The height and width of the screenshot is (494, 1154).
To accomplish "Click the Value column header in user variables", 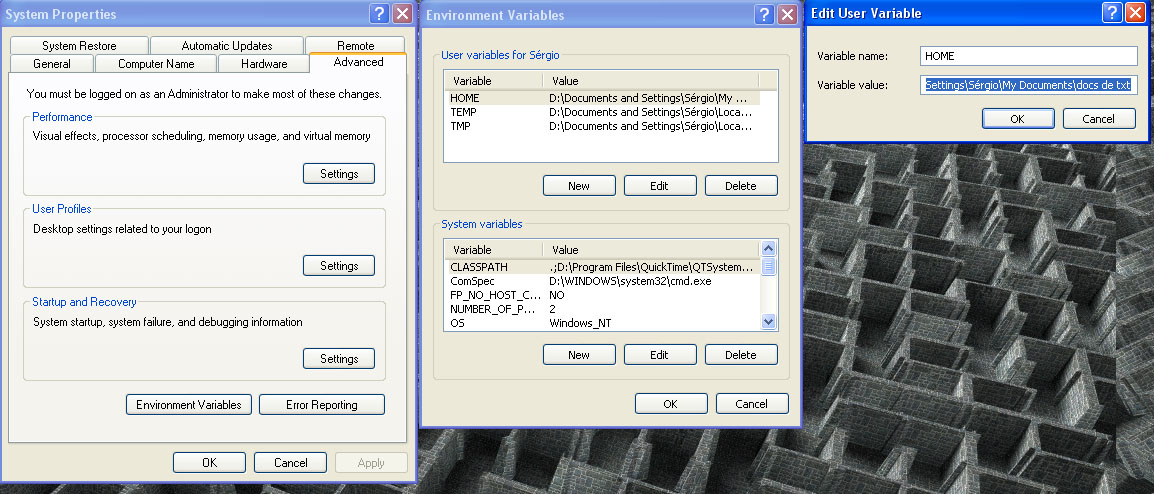I will [x=651, y=81].
